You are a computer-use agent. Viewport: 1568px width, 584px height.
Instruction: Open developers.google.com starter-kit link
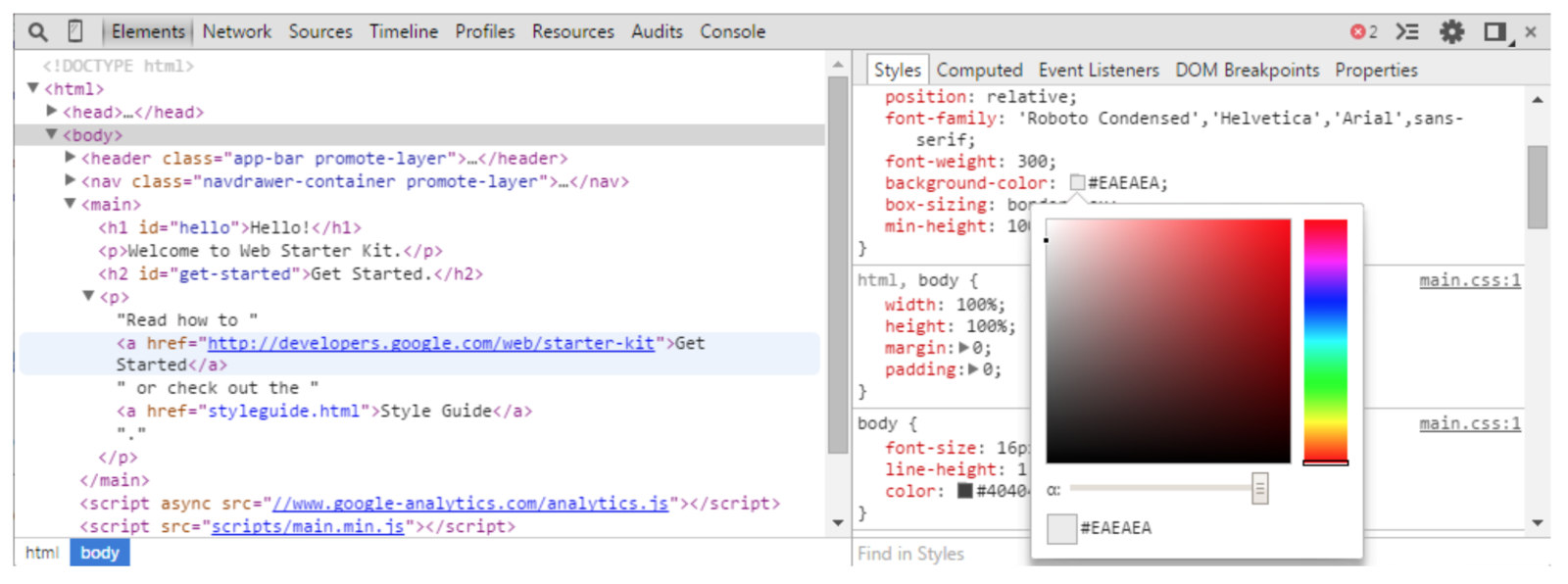(x=430, y=343)
